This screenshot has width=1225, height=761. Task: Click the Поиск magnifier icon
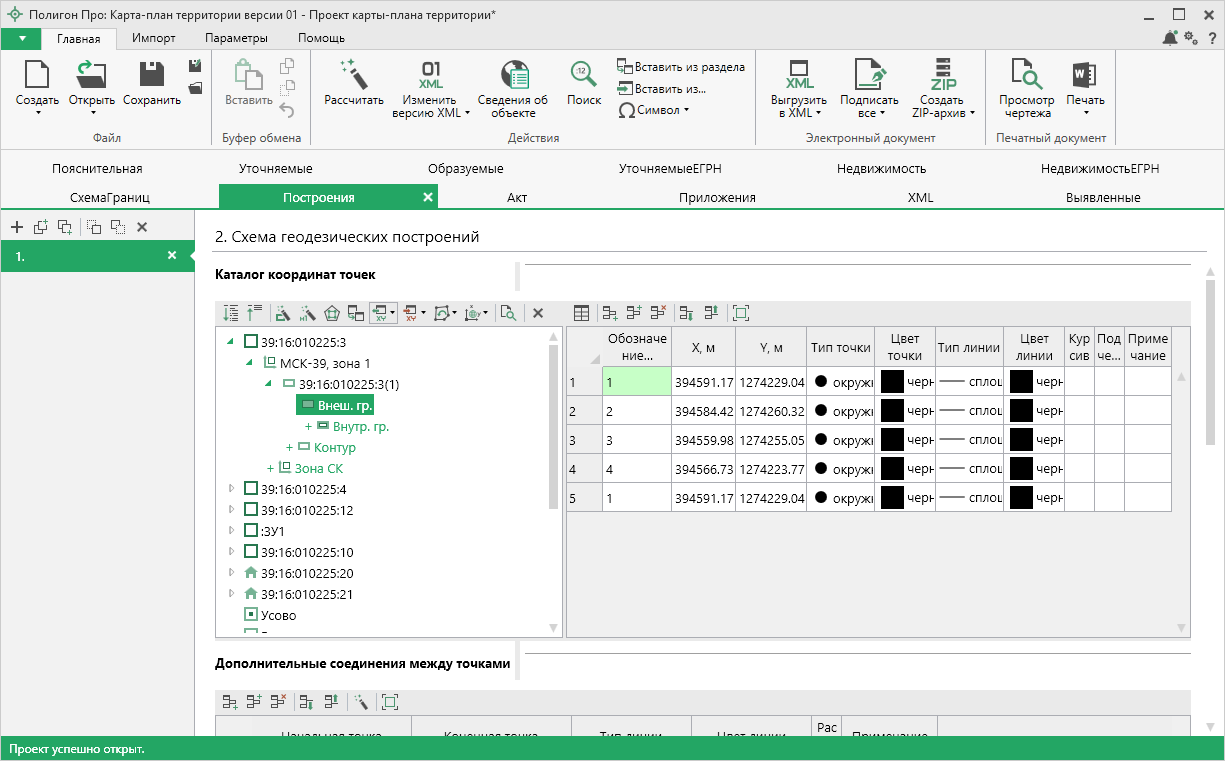(584, 74)
